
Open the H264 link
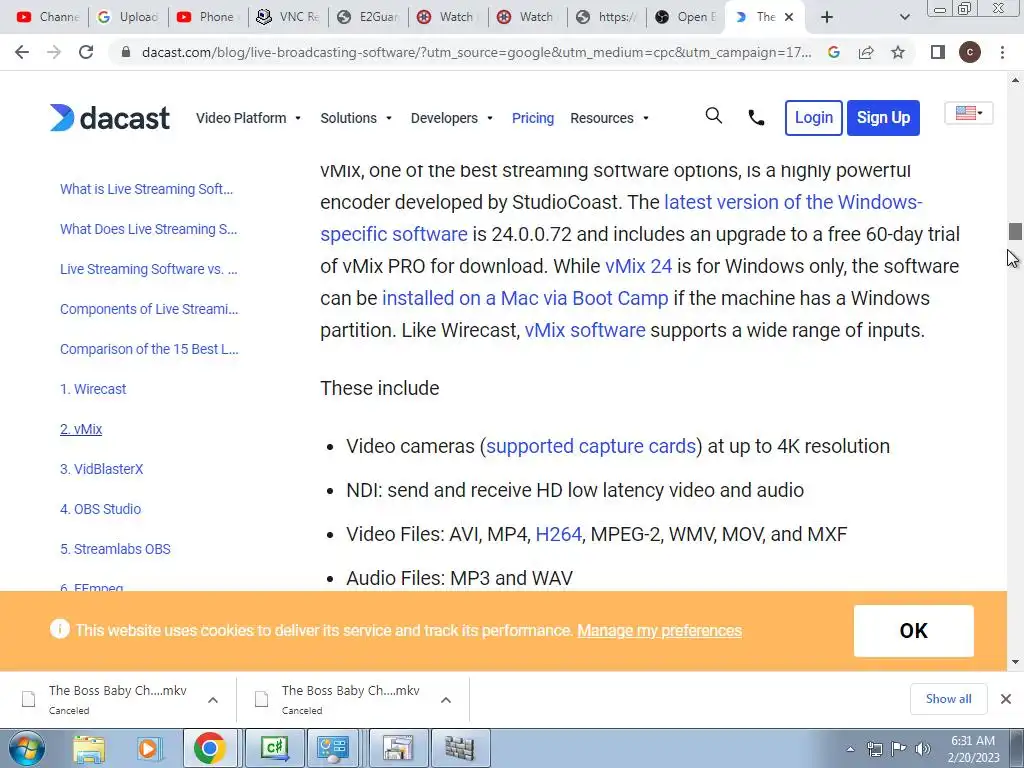tap(558, 534)
